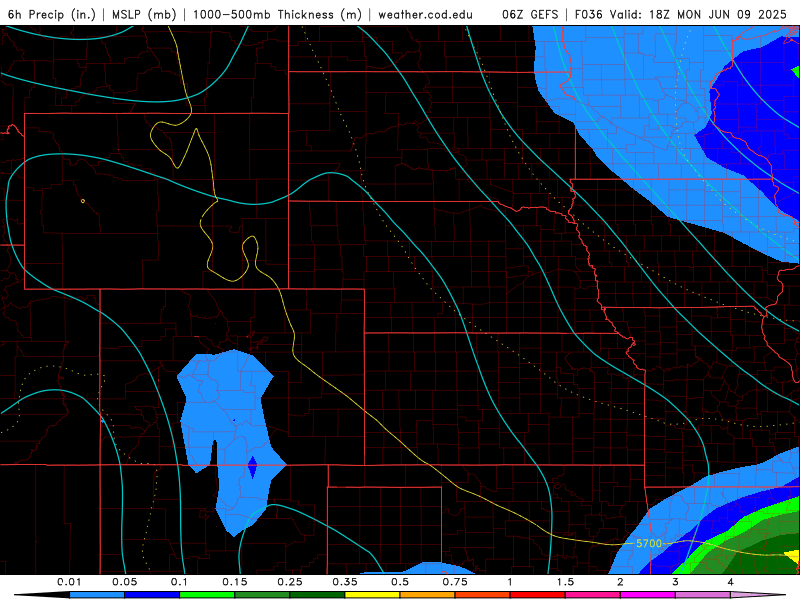Click the dark blue 0.05 color bar segment
Screen dimensions: 800x600
pos(152,595)
